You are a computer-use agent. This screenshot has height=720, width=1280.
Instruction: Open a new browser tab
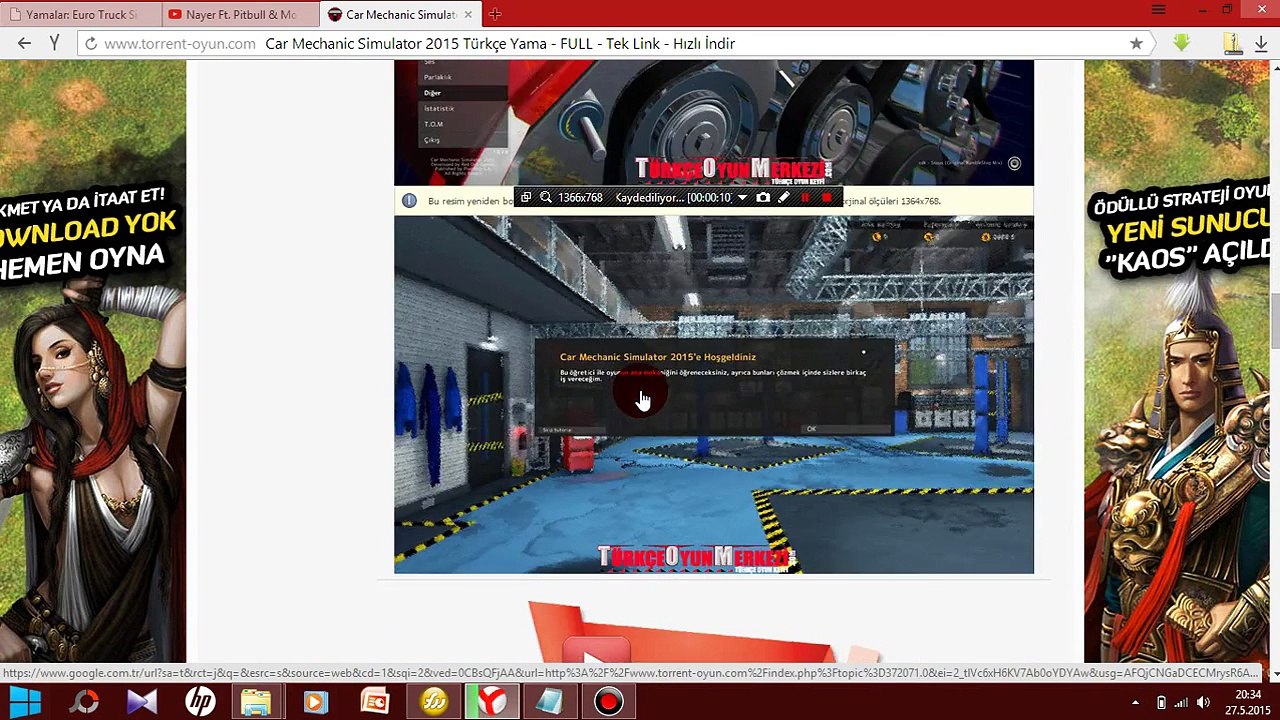click(x=495, y=14)
